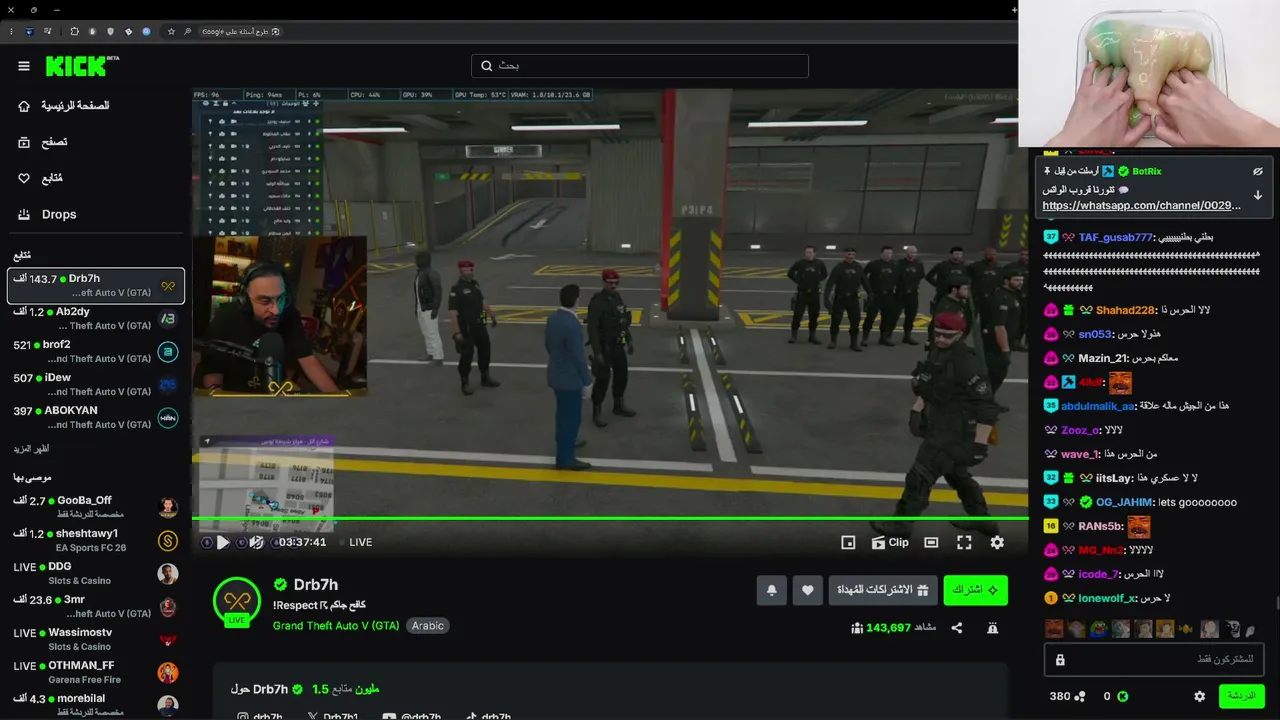The width and height of the screenshot is (1280, 720).
Task: Open Grand Theft Auto V category link
Action: pyautogui.click(x=336, y=626)
